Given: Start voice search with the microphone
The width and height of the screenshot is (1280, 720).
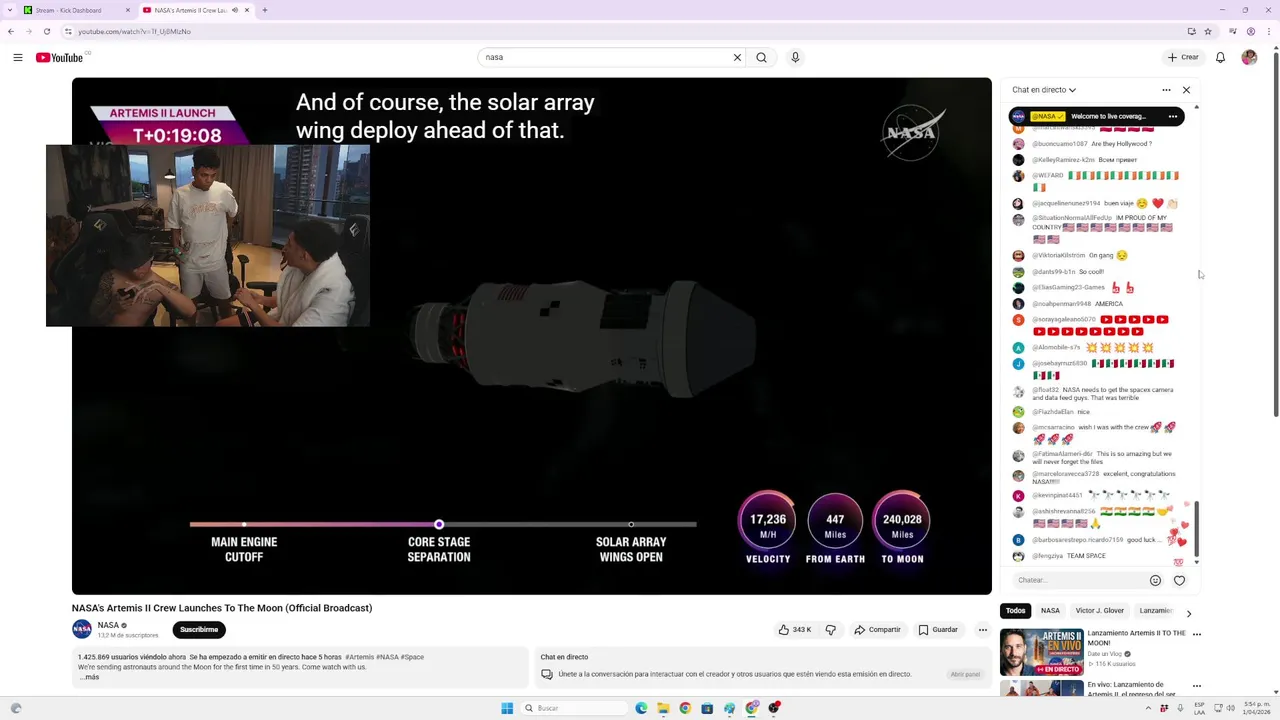Looking at the screenshot, I should 795,57.
